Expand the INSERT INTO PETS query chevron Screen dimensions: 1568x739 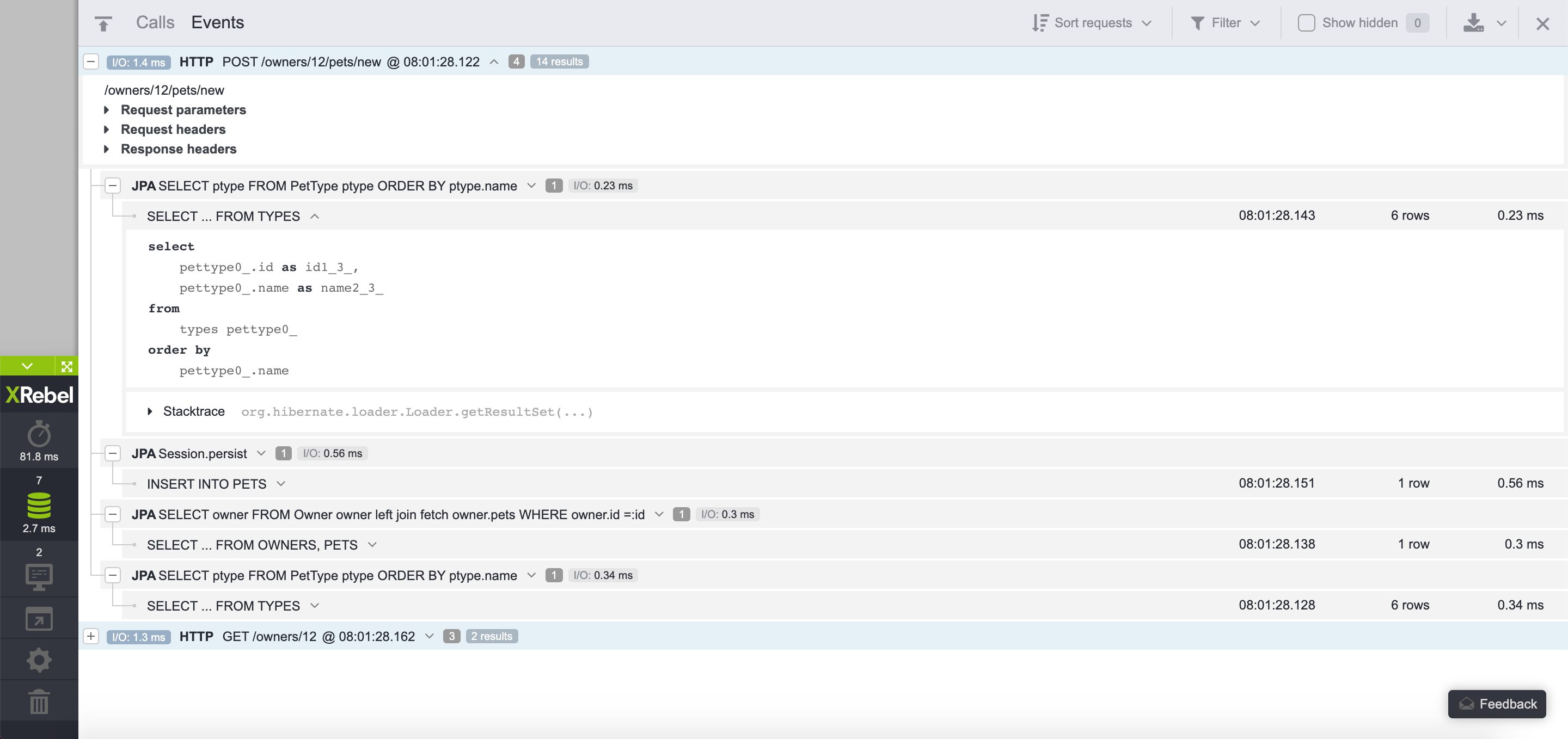[280, 484]
